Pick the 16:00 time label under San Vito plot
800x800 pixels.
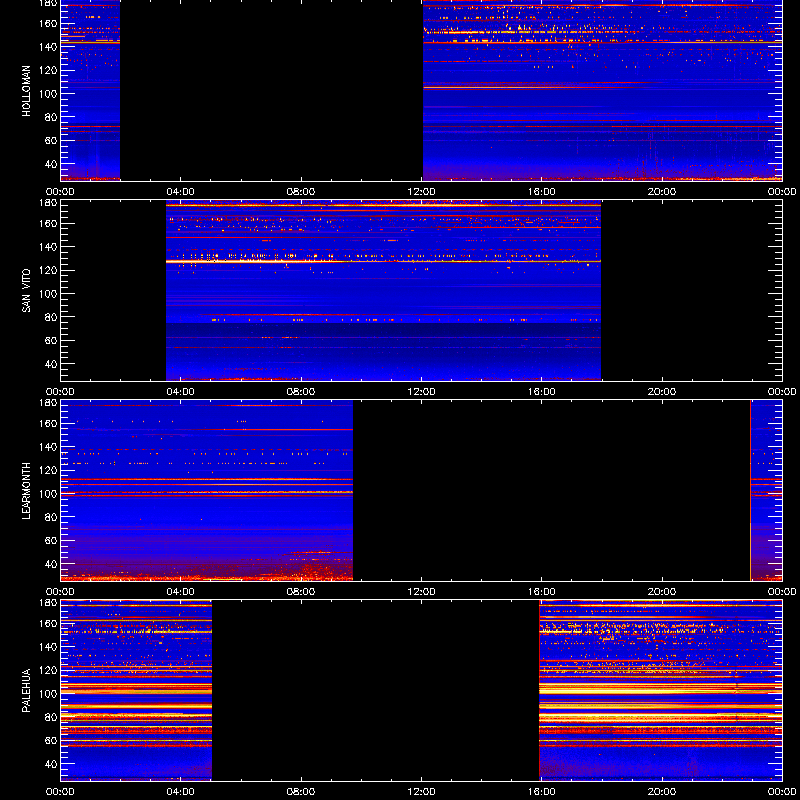(x=541, y=392)
